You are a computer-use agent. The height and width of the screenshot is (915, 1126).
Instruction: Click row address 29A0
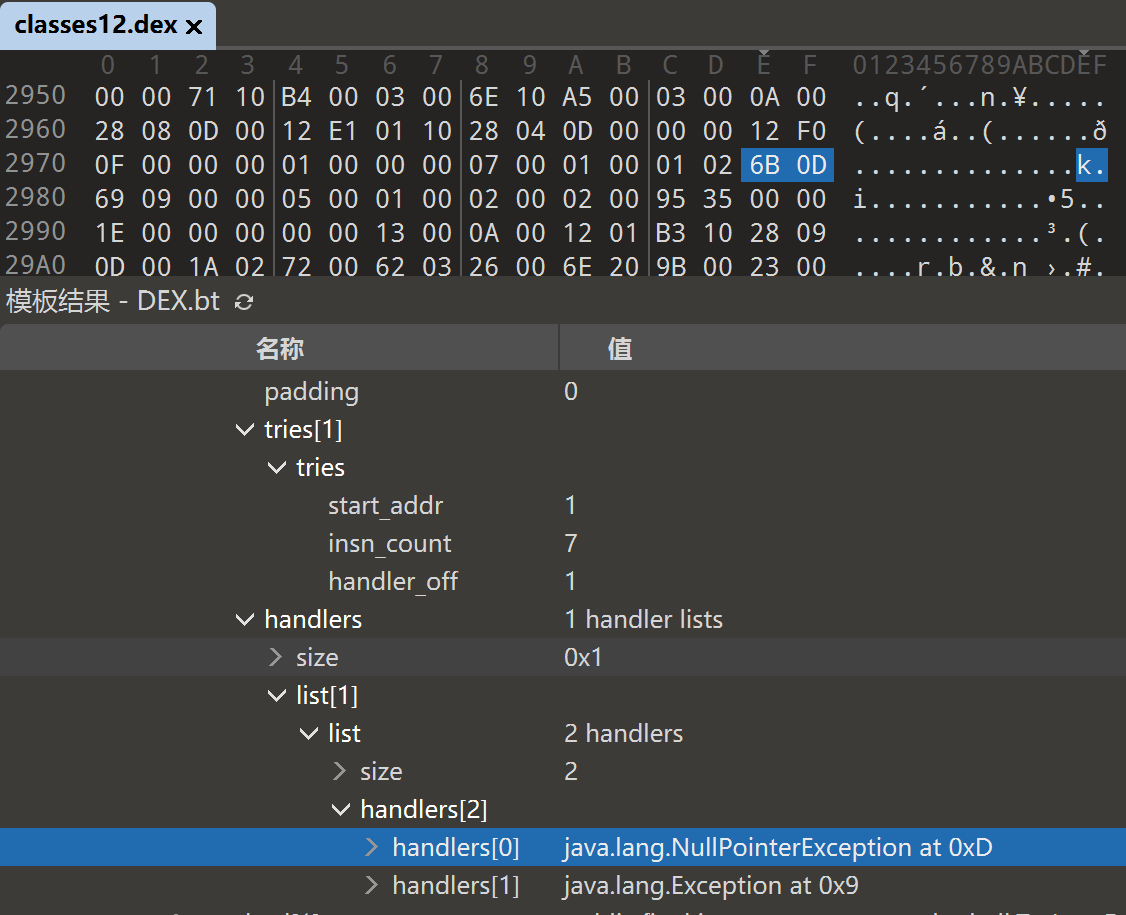pos(35,265)
